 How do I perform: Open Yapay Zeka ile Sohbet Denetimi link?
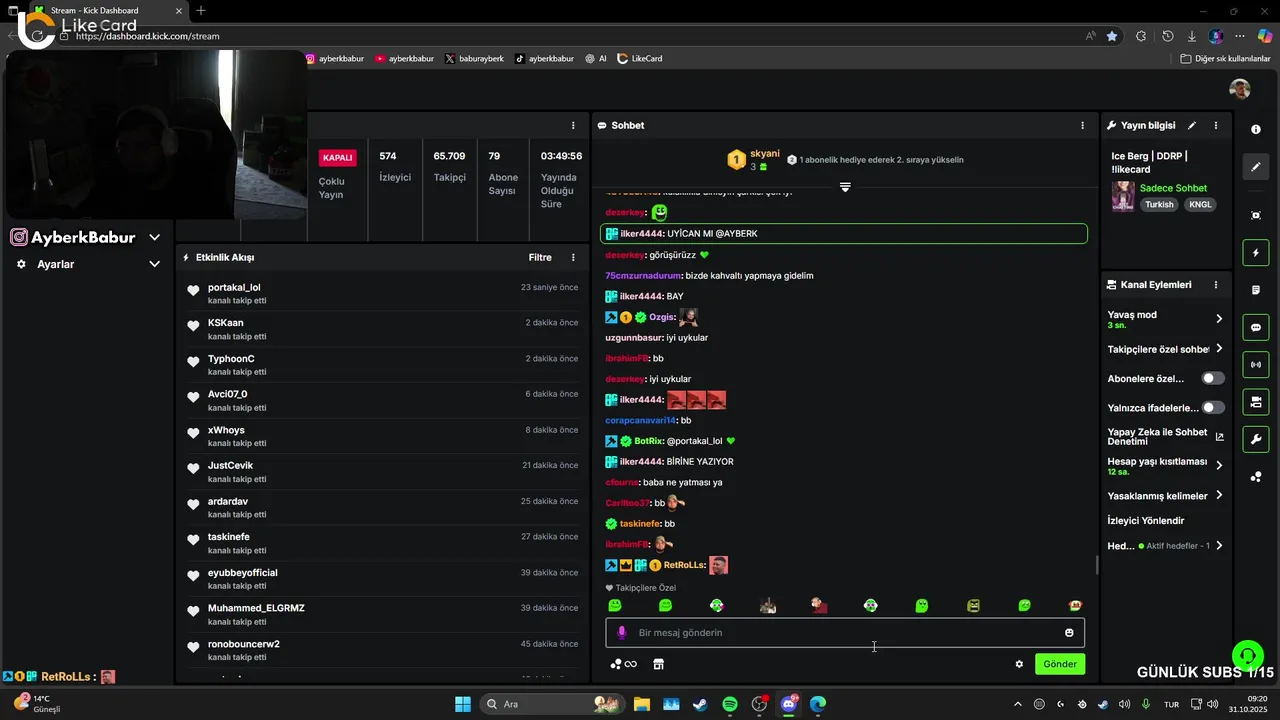[1165, 436]
